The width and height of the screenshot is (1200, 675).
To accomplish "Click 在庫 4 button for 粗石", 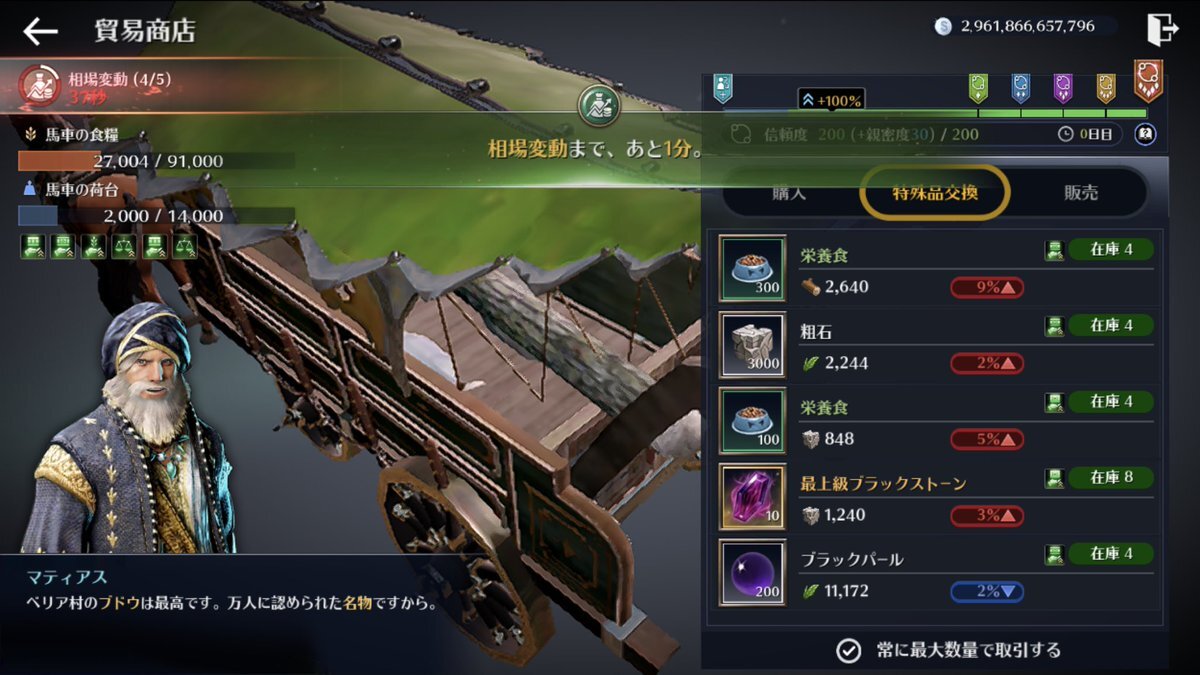I will point(1111,326).
